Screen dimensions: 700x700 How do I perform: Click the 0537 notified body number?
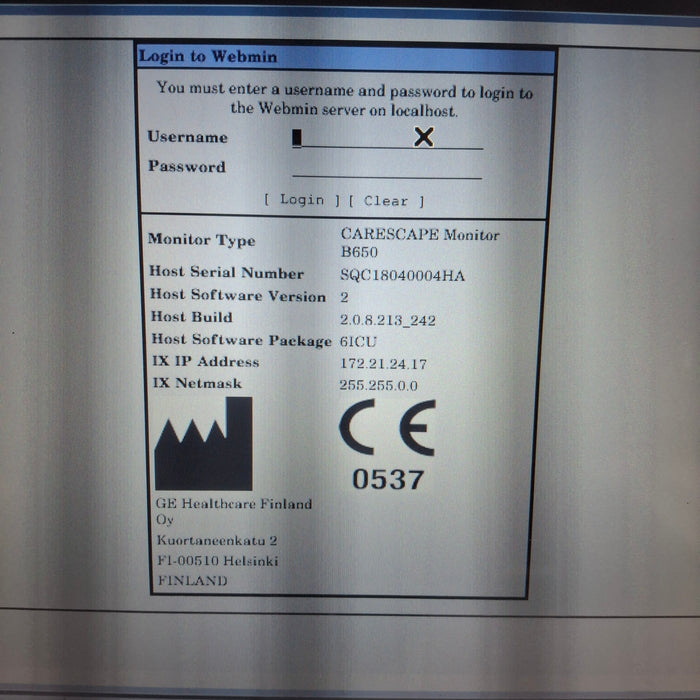point(387,479)
